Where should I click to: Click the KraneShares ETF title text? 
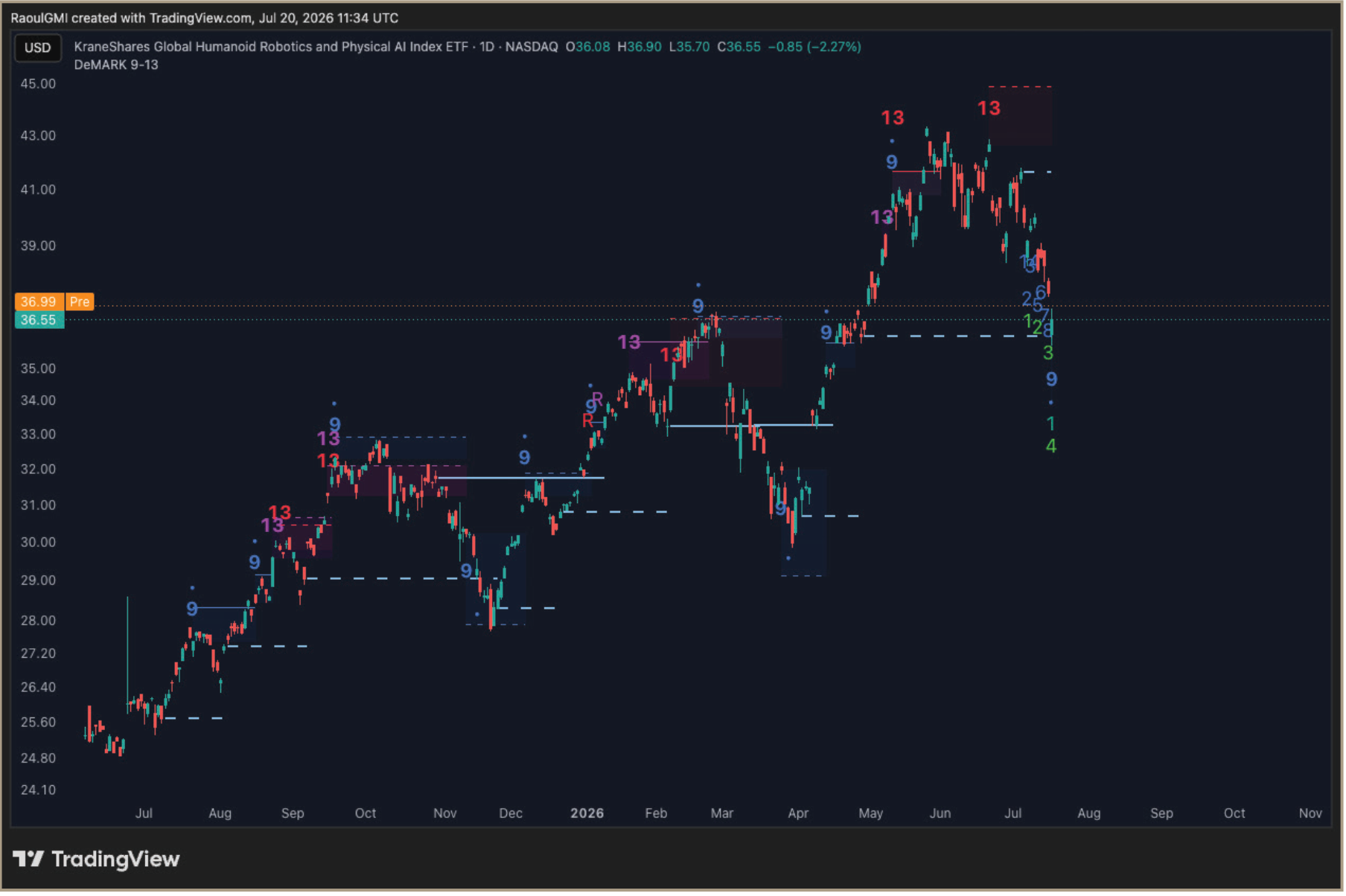pyautogui.click(x=271, y=47)
